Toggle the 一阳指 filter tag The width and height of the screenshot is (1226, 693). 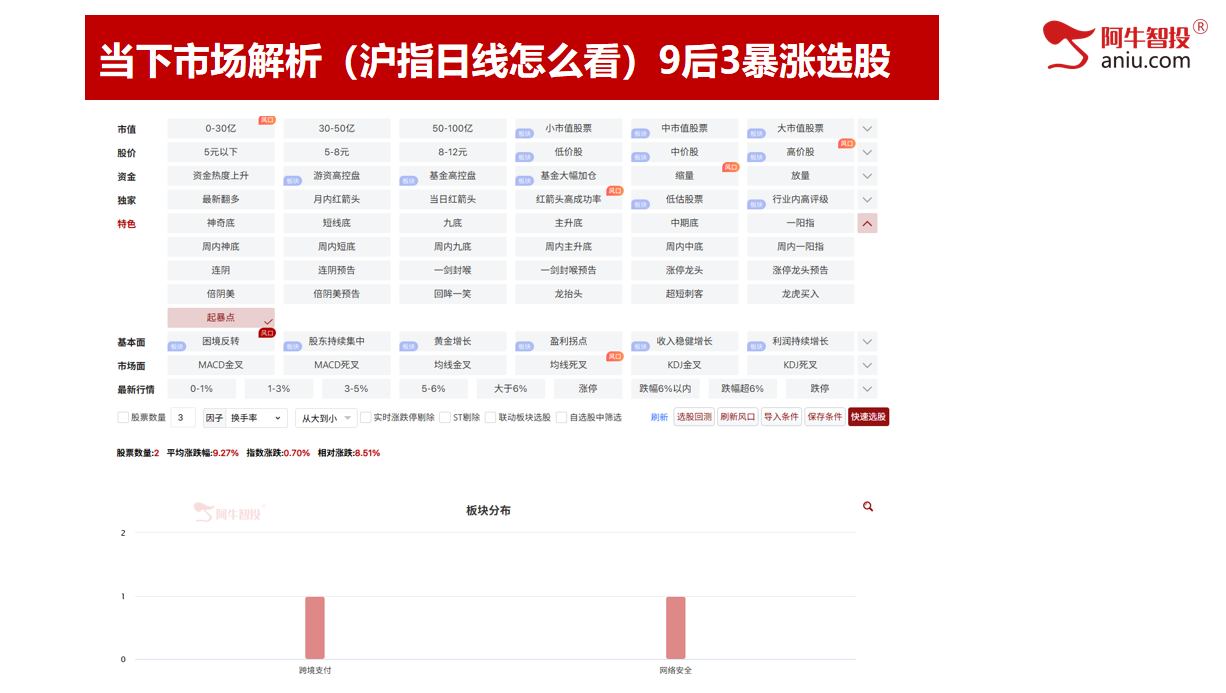click(801, 223)
